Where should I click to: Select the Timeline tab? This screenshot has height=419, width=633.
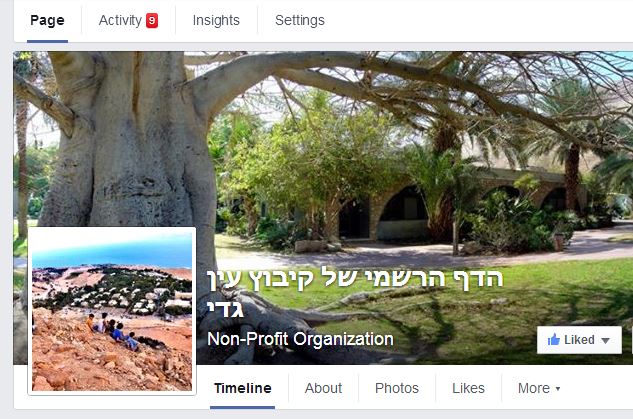tap(243, 388)
